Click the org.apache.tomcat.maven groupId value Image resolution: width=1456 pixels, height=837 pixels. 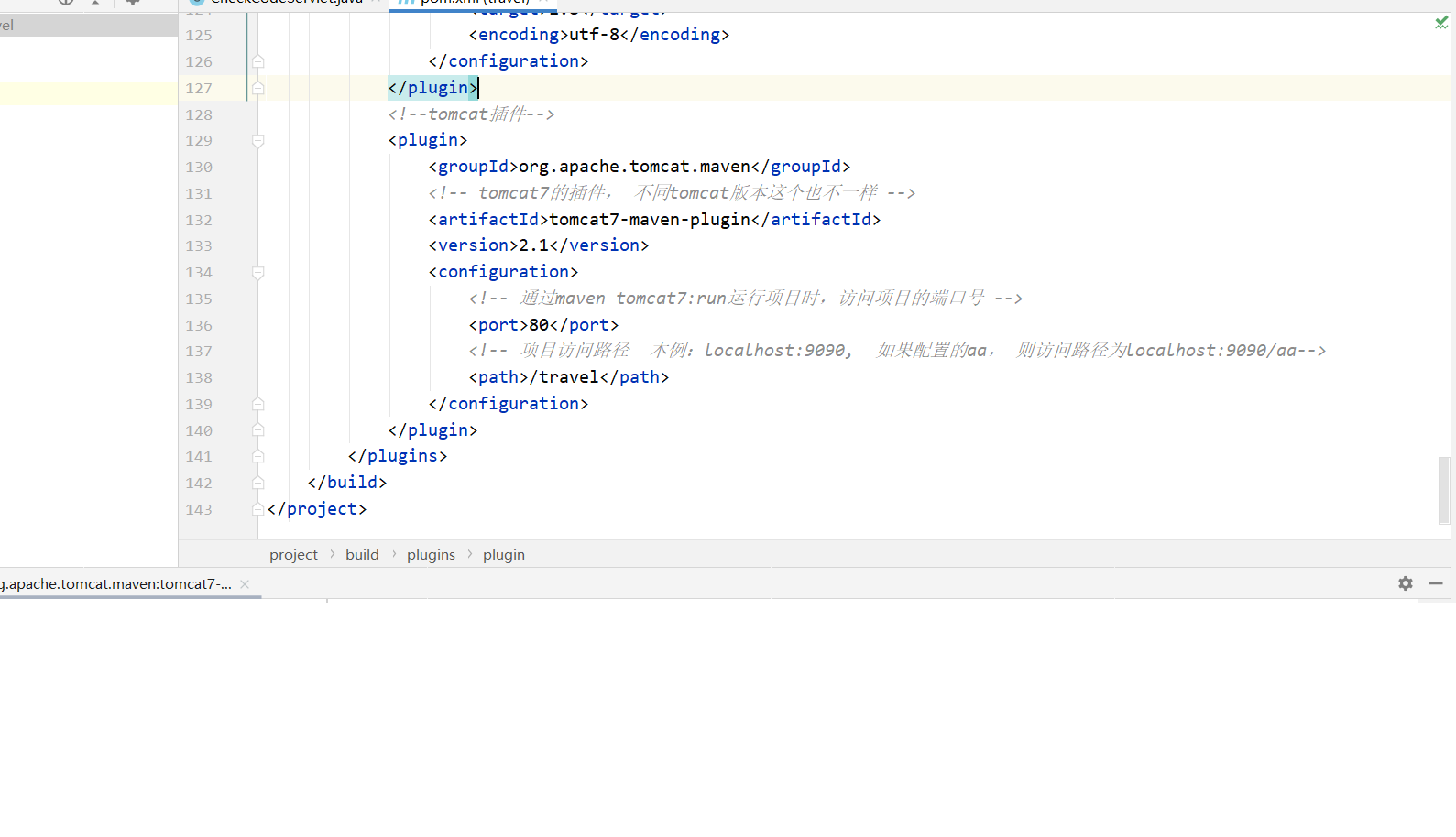(x=634, y=167)
